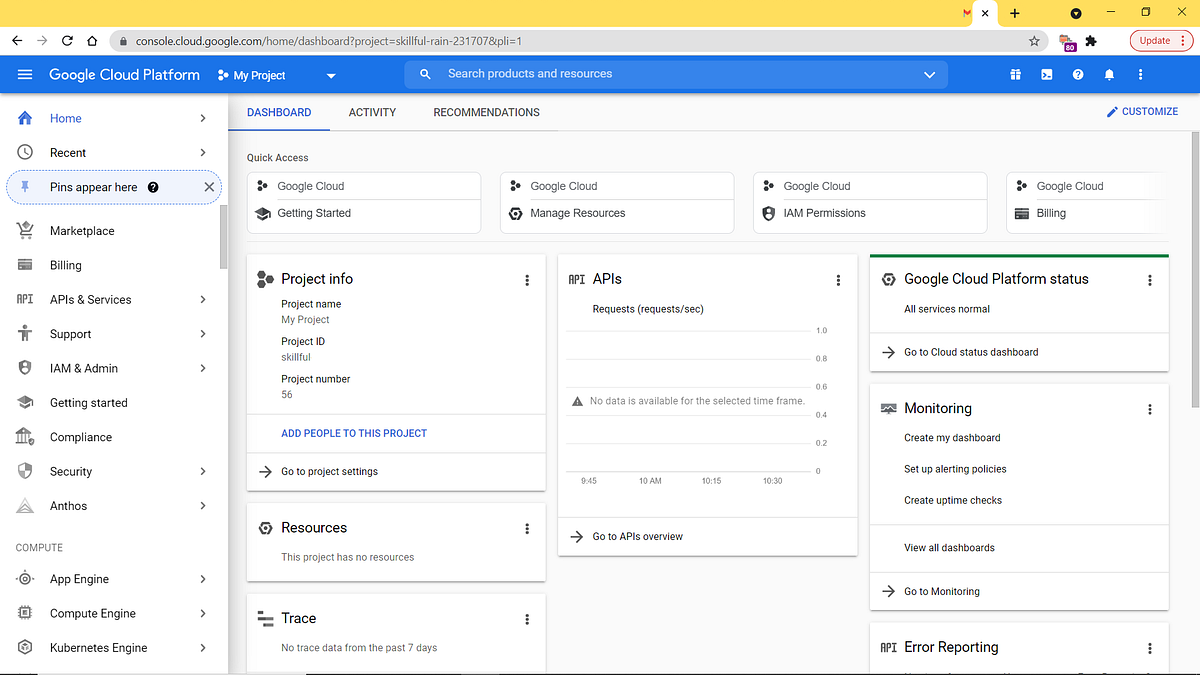
Task: Expand the Recent submenu chevron
Action: click(203, 152)
